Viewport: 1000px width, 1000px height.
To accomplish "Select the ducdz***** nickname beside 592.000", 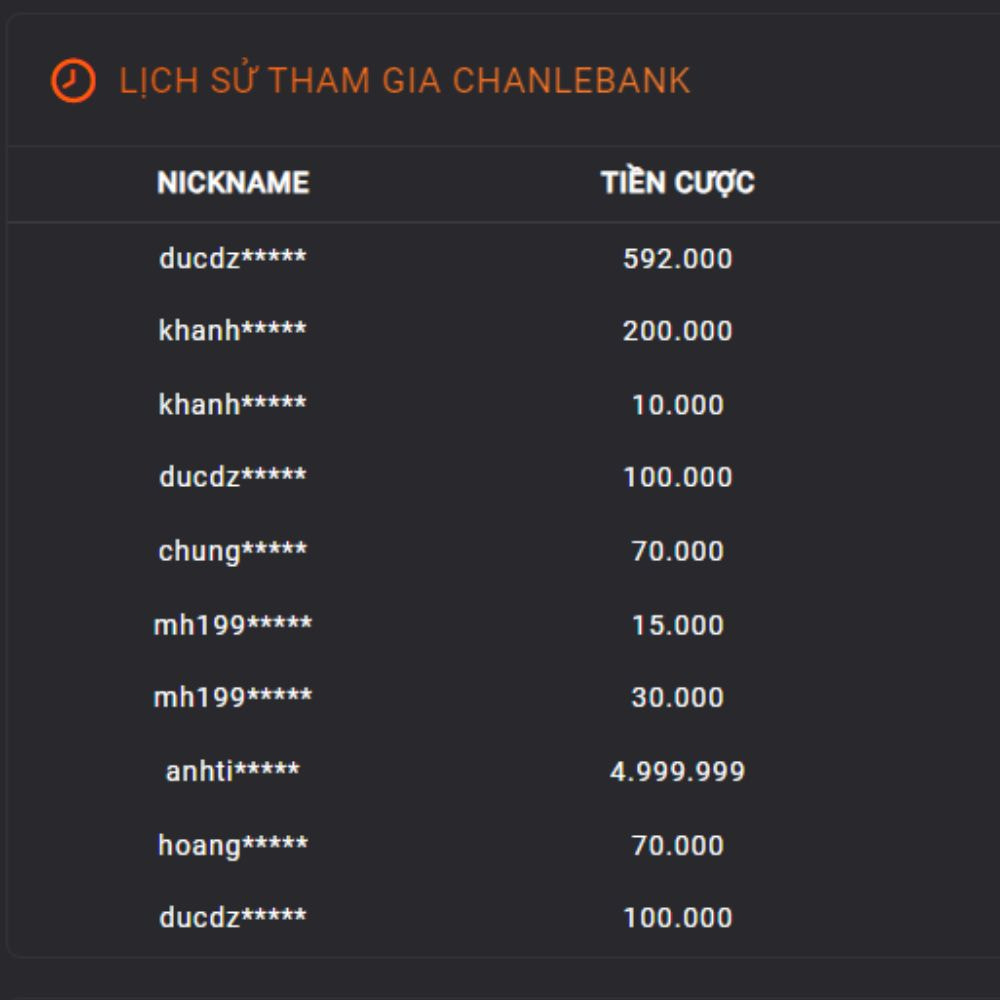I will (233, 259).
